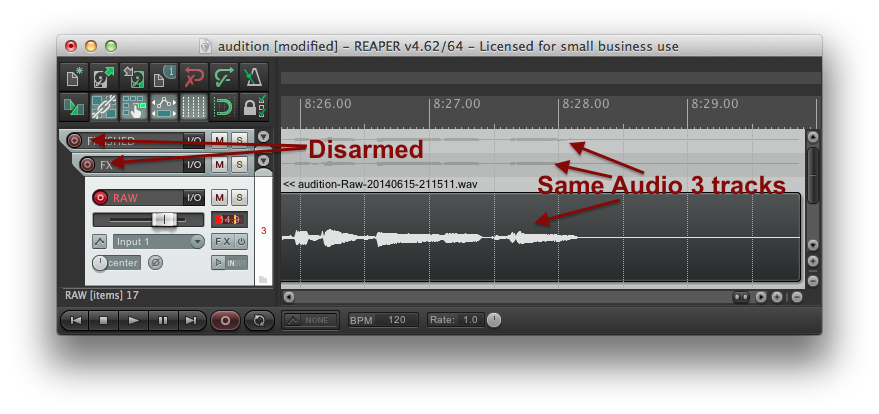This screenshot has width=879, height=414.
Task: Arm the FINISHED track for recording
Action: click(74, 141)
